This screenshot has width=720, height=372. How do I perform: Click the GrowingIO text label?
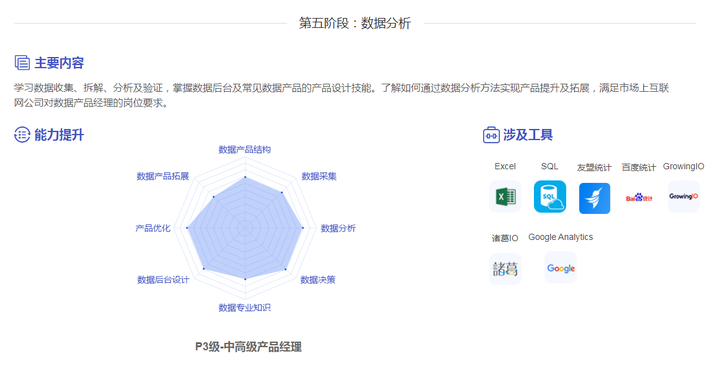pos(683,166)
